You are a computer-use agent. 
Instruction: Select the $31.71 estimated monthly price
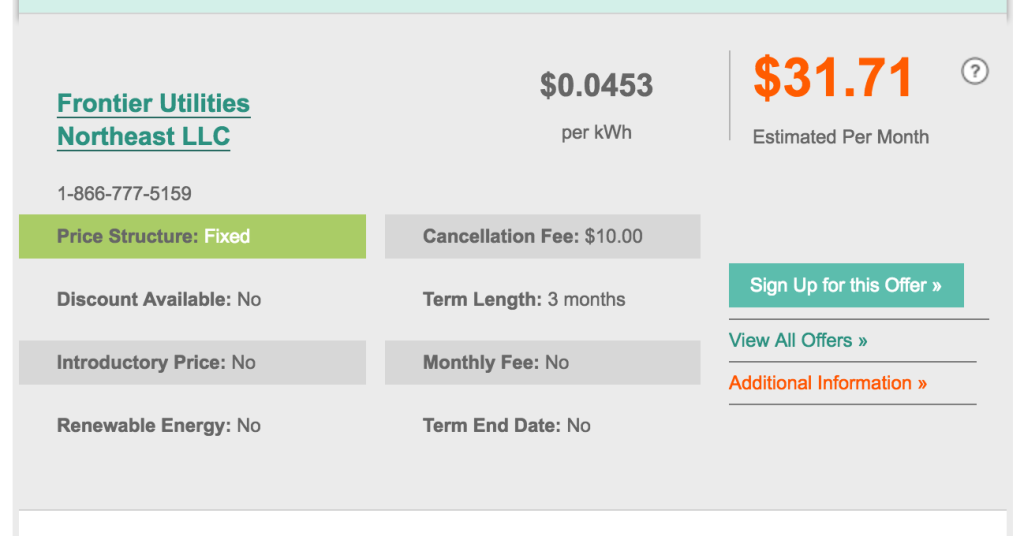coord(833,78)
